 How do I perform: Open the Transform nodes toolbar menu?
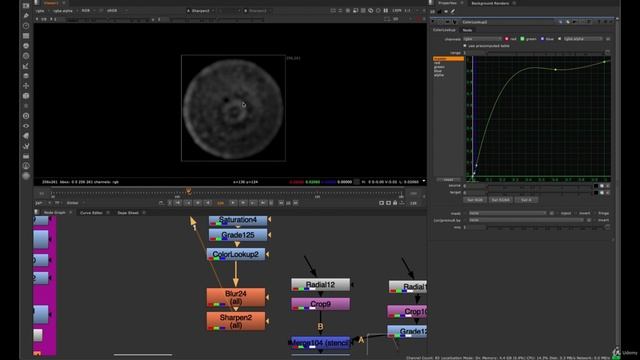pyautogui.click(x=26, y=86)
